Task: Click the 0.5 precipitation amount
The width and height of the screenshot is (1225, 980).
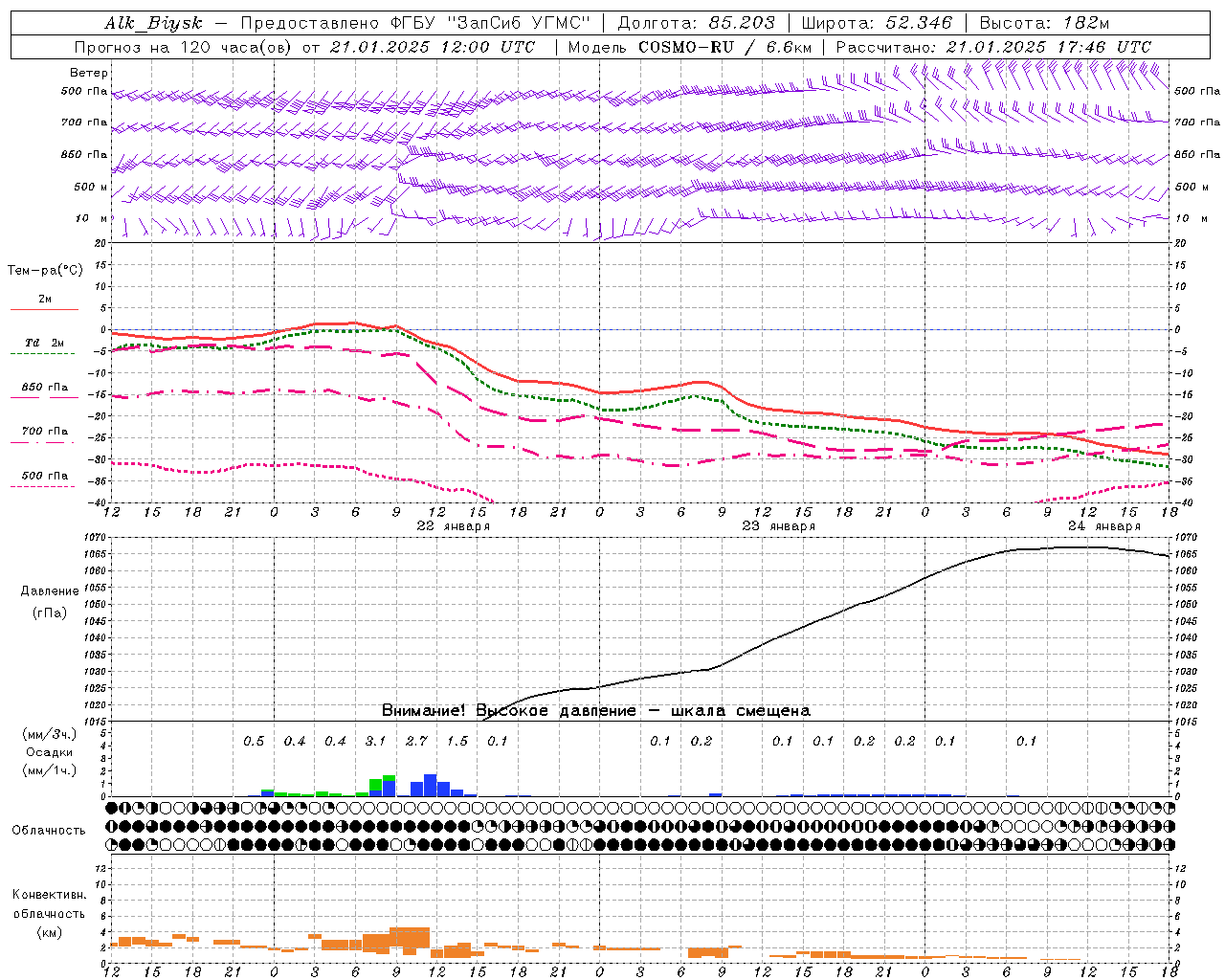Action: point(254,741)
